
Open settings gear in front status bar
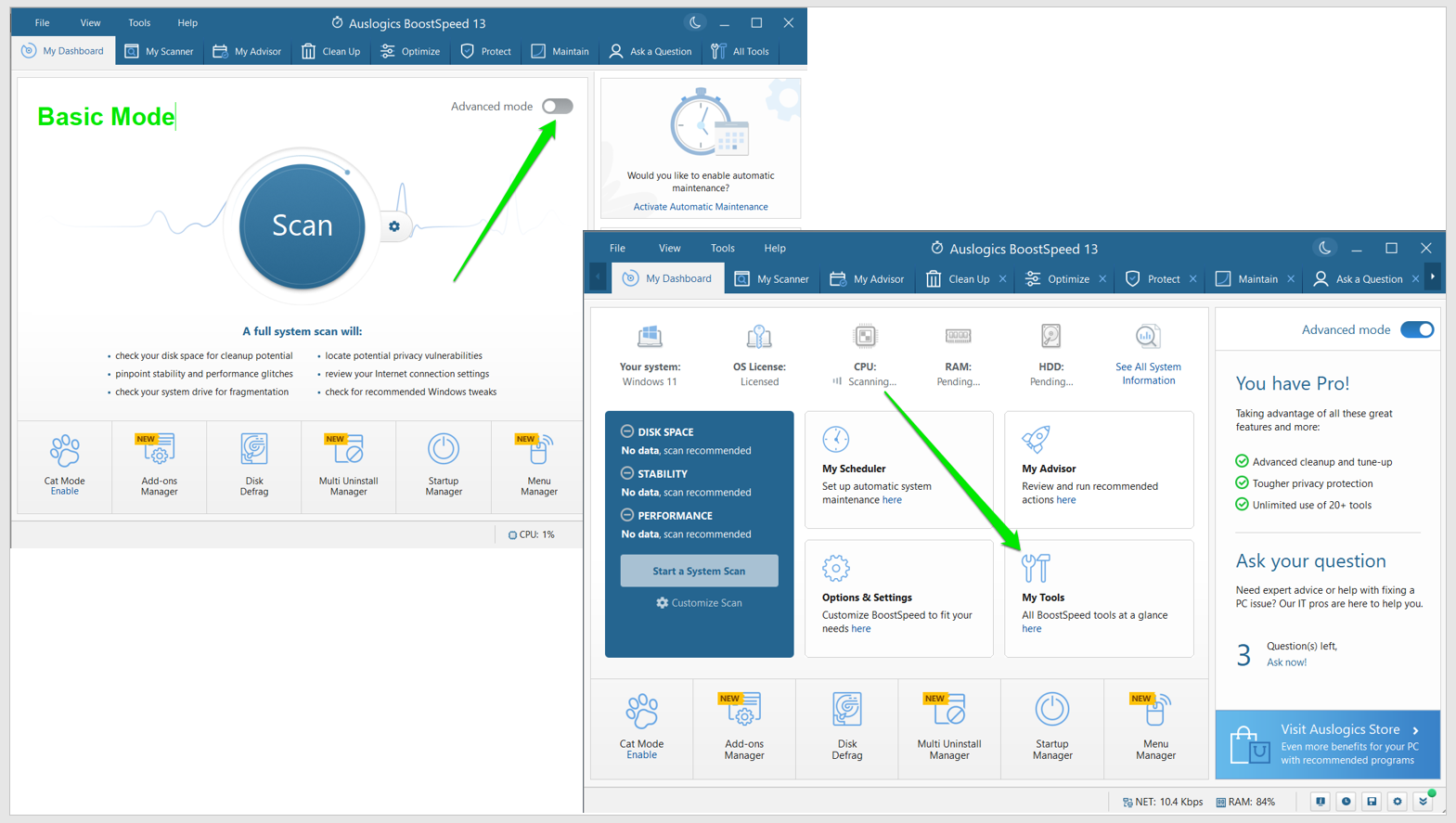[x=1398, y=802]
